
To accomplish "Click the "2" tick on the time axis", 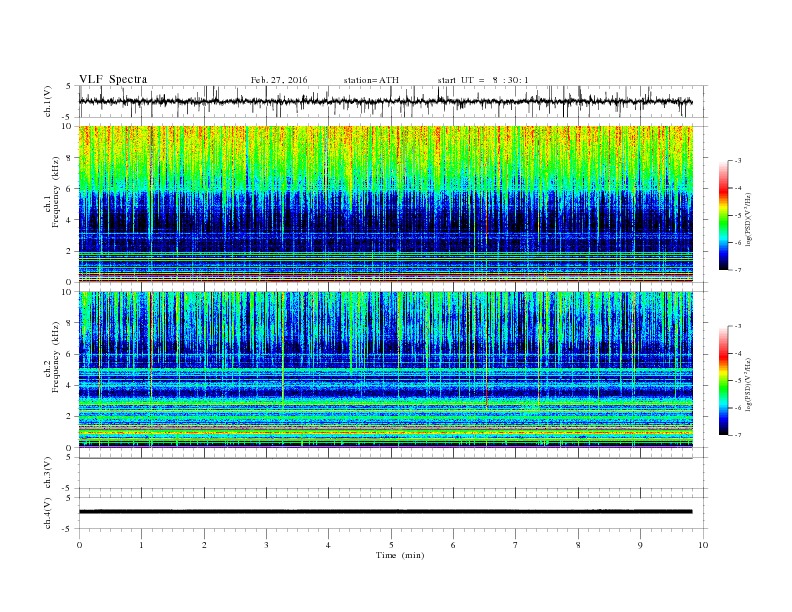I will (204, 545).
